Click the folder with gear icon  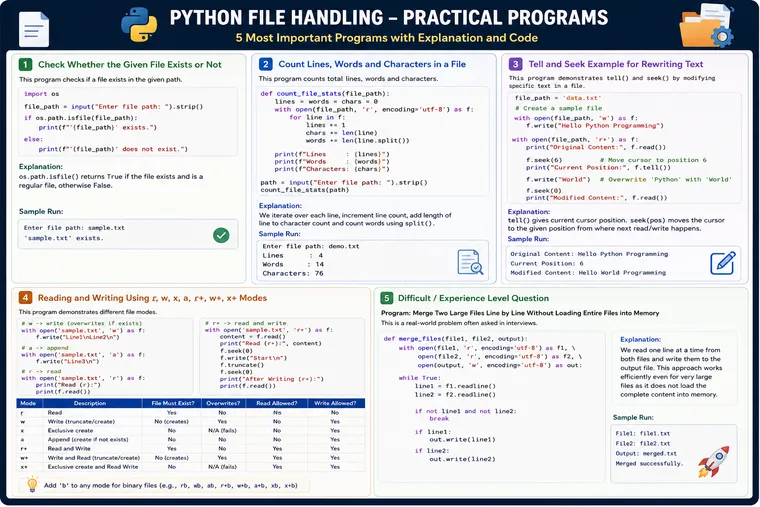(x=707, y=26)
